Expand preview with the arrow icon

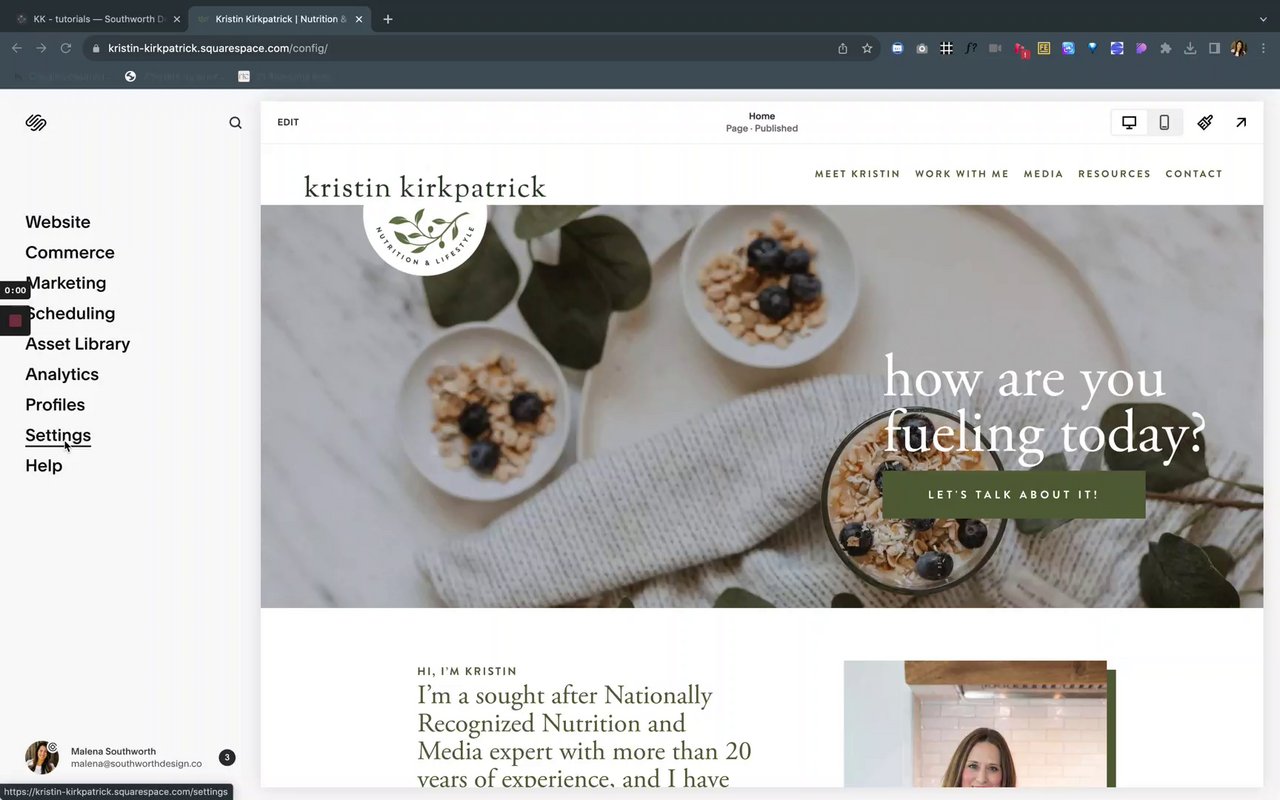click(x=1241, y=122)
